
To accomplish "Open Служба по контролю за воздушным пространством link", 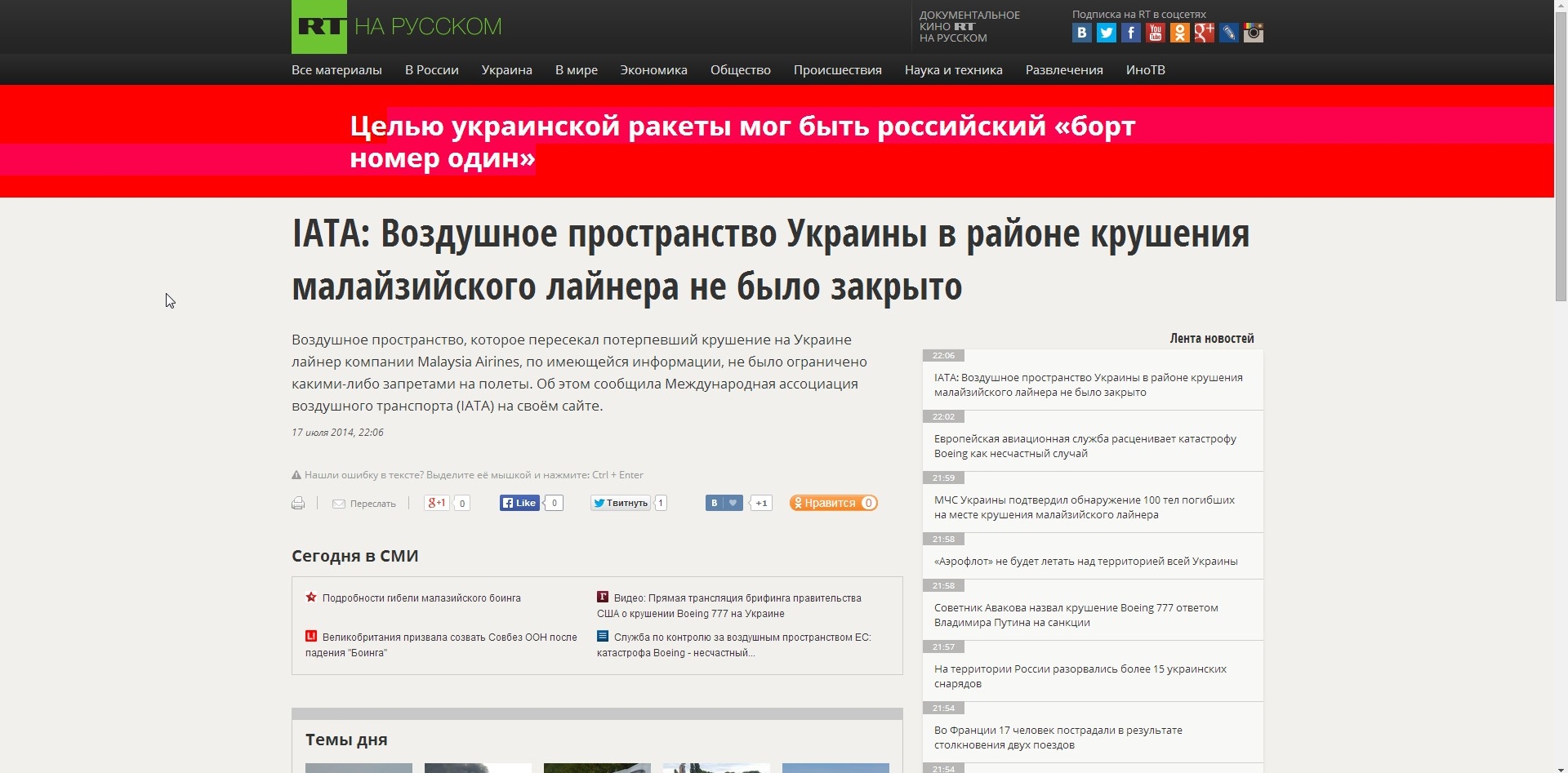I will click(x=734, y=645).
